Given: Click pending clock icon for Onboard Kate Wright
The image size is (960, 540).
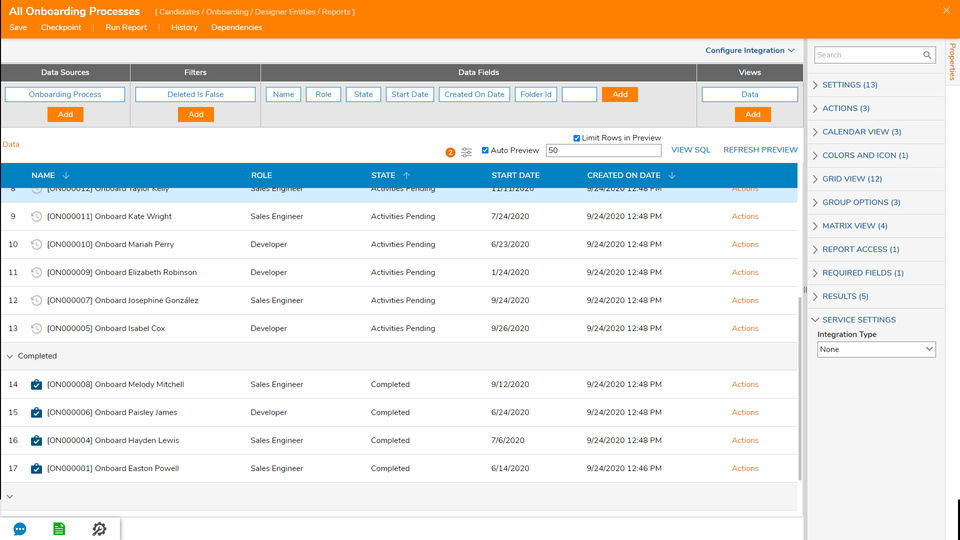Looking at the screenshot, I should (x=37, y=216).
